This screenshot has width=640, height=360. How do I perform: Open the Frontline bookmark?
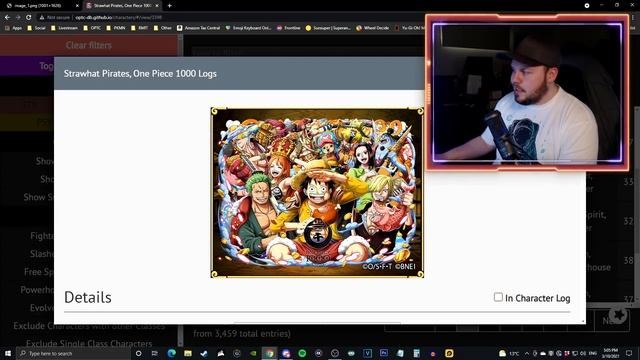(289, 28)
